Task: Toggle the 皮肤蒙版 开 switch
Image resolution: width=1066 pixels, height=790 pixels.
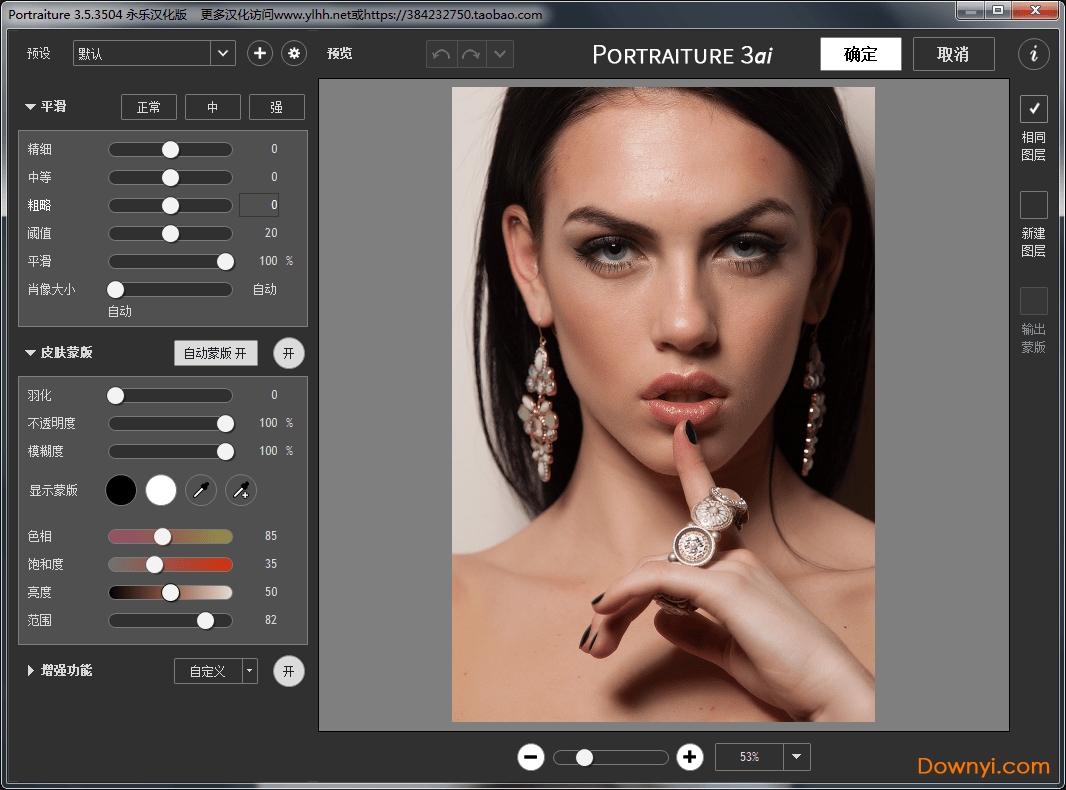Action: pyautogui.click(x=289, y=353)
